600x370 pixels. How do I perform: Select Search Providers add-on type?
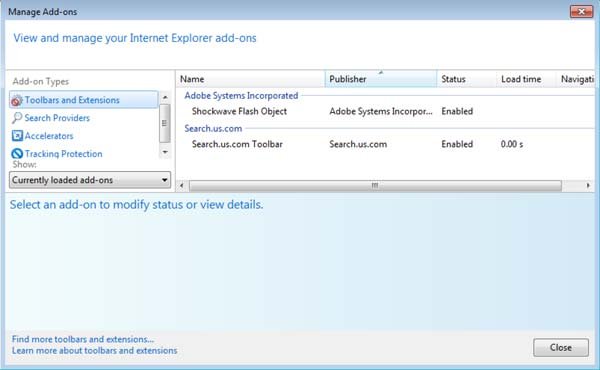tap(57, 118)
